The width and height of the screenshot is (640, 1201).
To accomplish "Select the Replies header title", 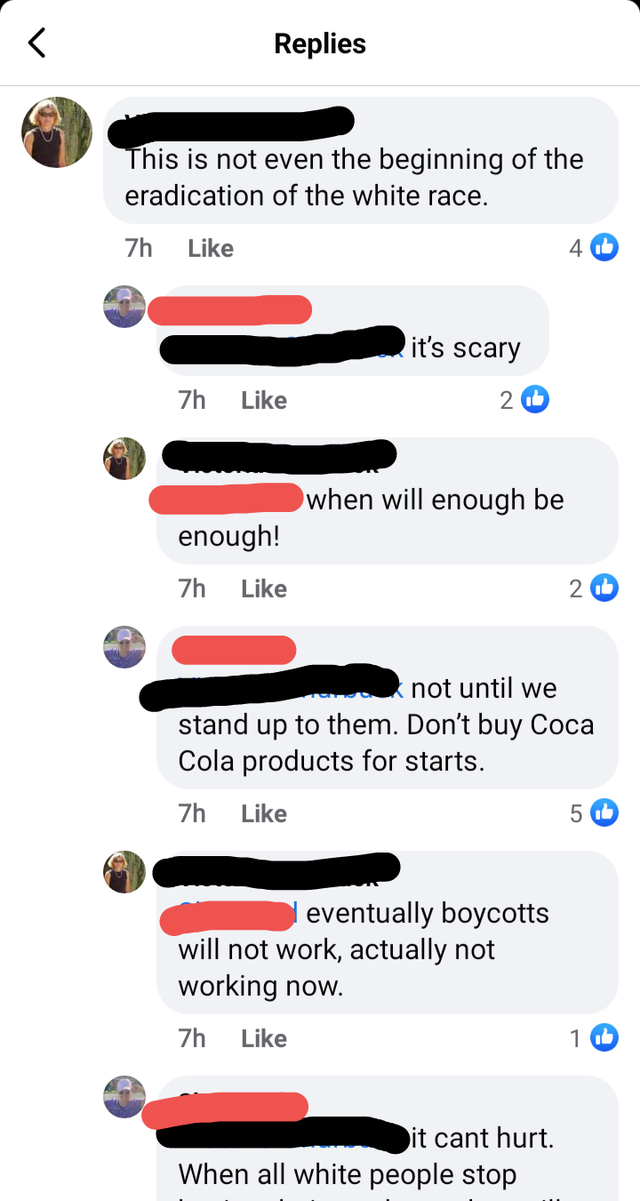I will [320, 44].
